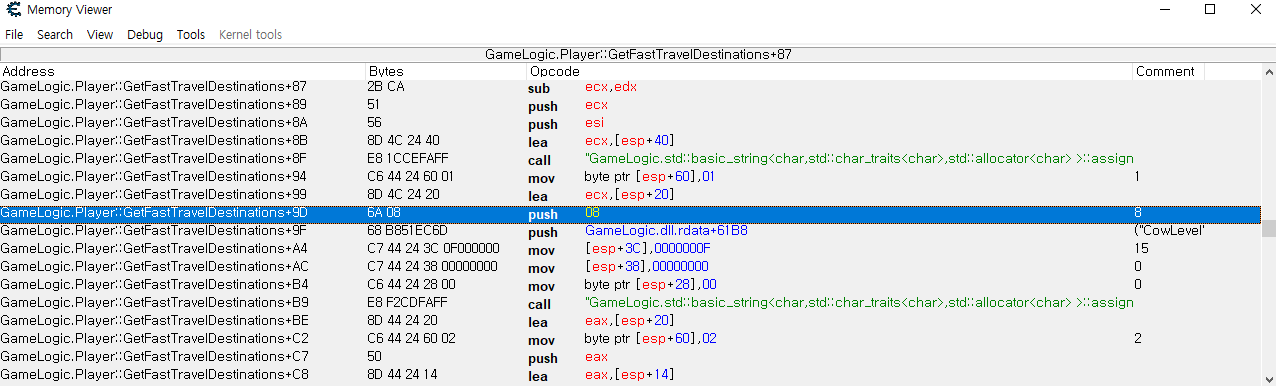
Task: Click the Opcode column header
Action: tap(830, 72)
